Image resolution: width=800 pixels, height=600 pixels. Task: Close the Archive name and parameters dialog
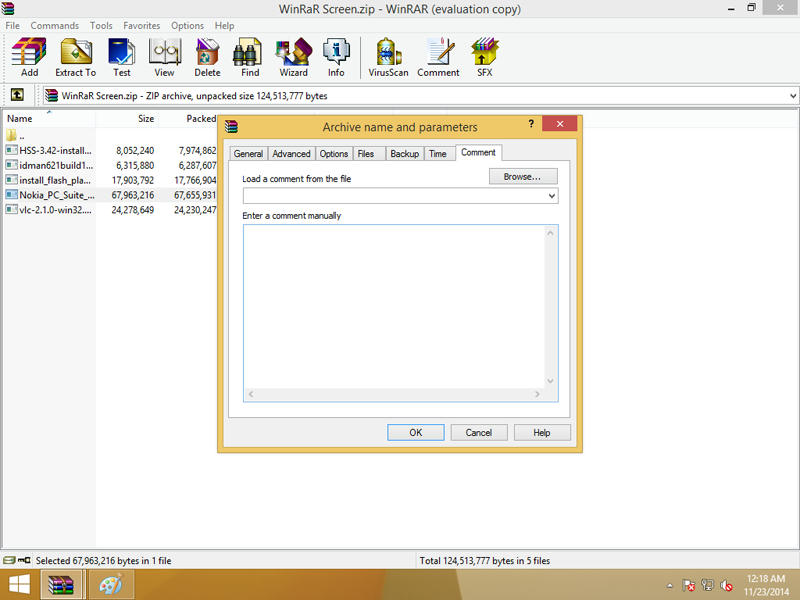pyautogui.click(x=560, y=123)
